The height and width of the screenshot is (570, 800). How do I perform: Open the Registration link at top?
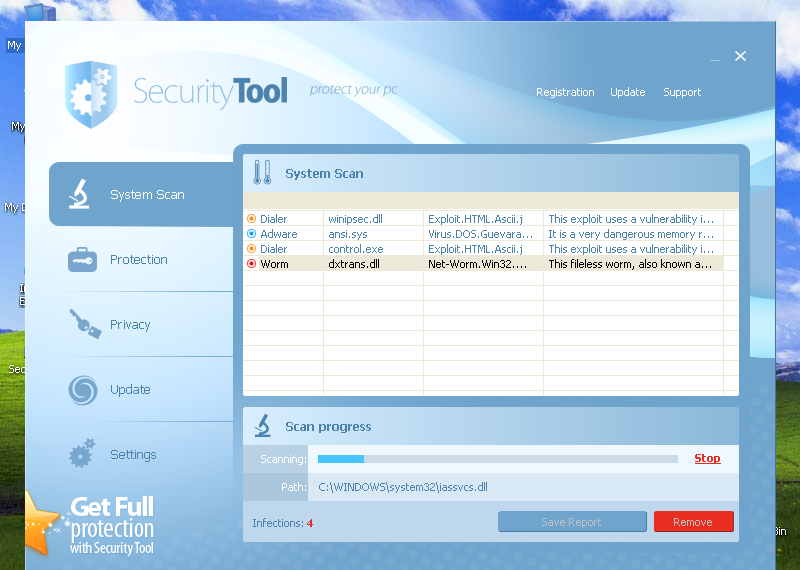click(565, 92)
